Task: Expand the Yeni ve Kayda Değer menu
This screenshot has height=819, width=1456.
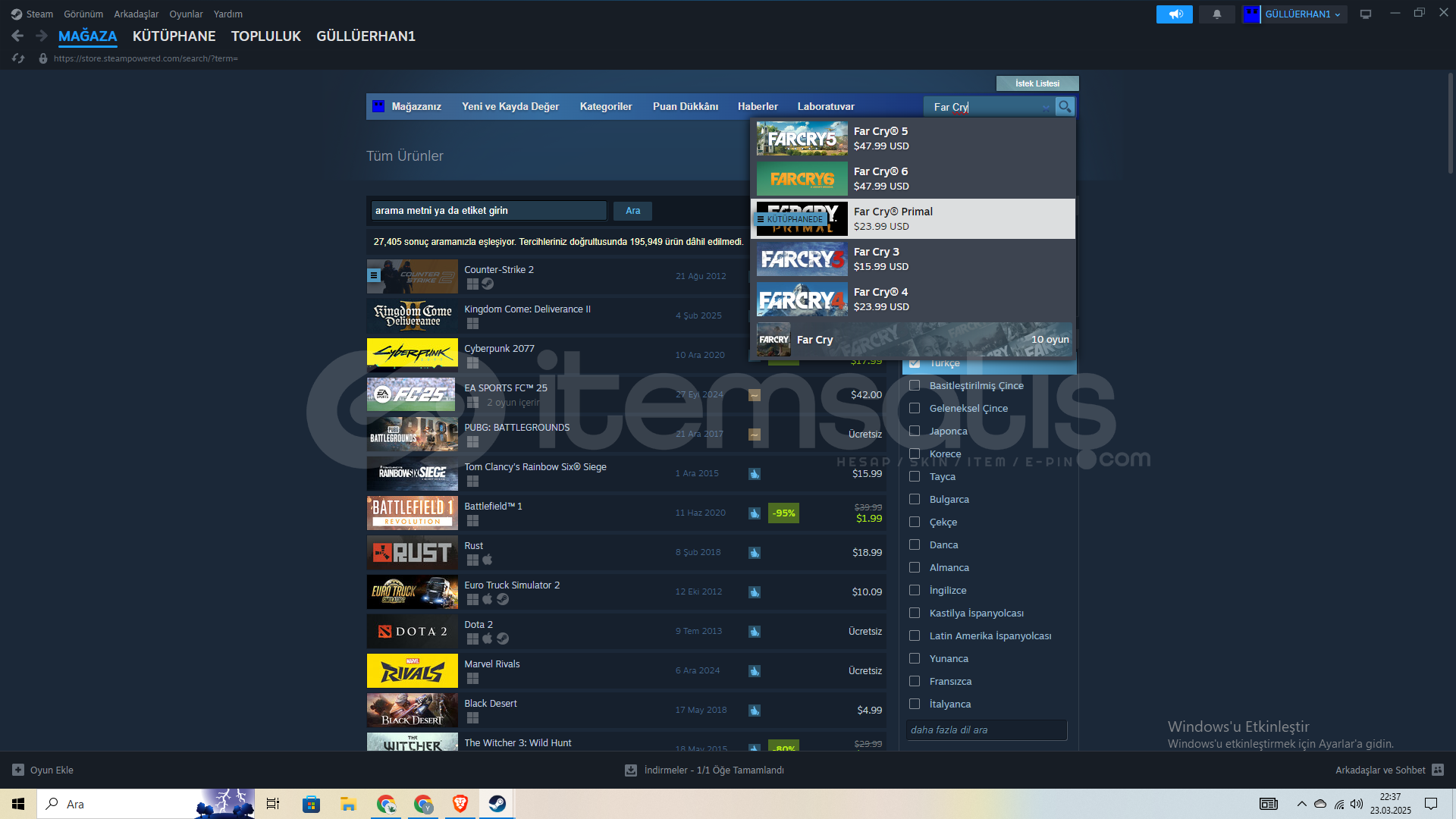Action: (x=510, y=106)
